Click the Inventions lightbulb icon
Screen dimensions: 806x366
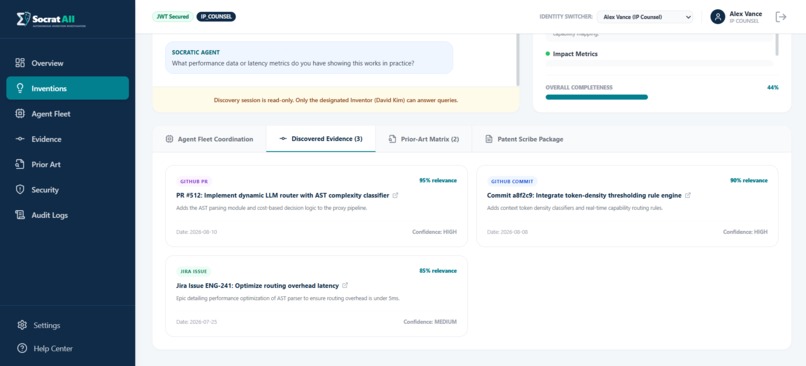20,88
